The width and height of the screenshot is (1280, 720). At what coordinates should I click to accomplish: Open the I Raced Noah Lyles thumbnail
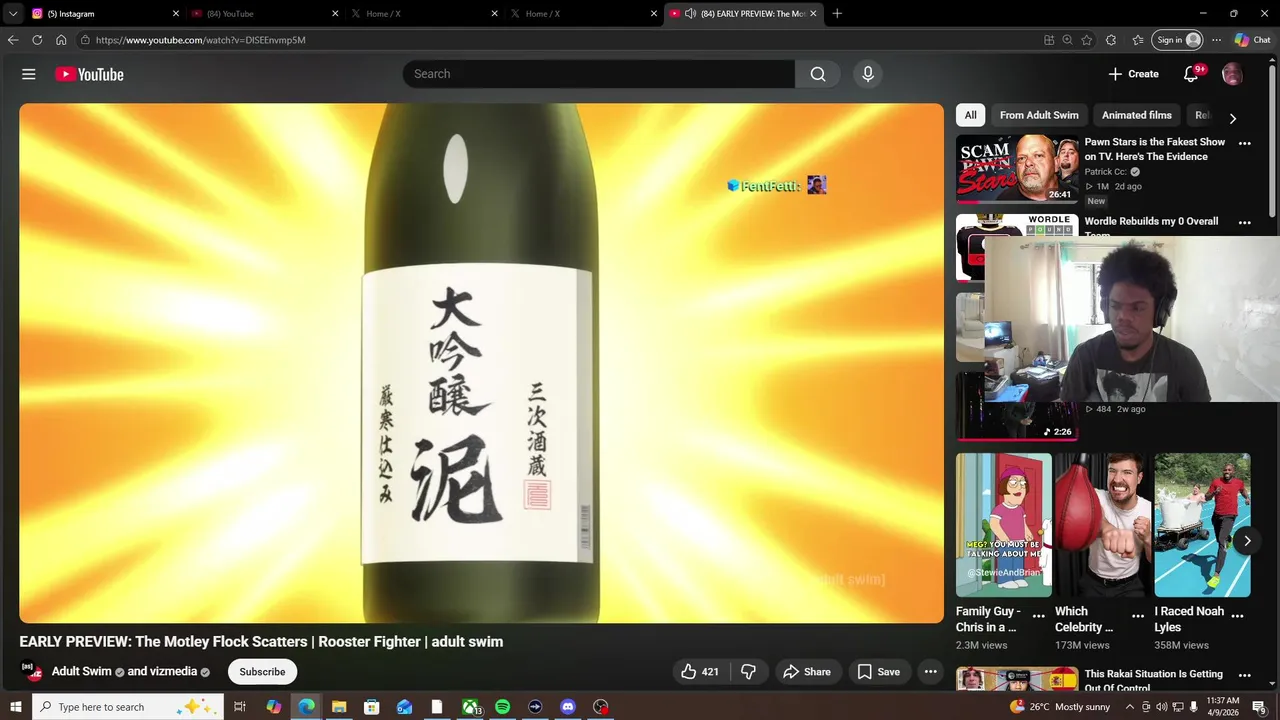pos(1202,525)
